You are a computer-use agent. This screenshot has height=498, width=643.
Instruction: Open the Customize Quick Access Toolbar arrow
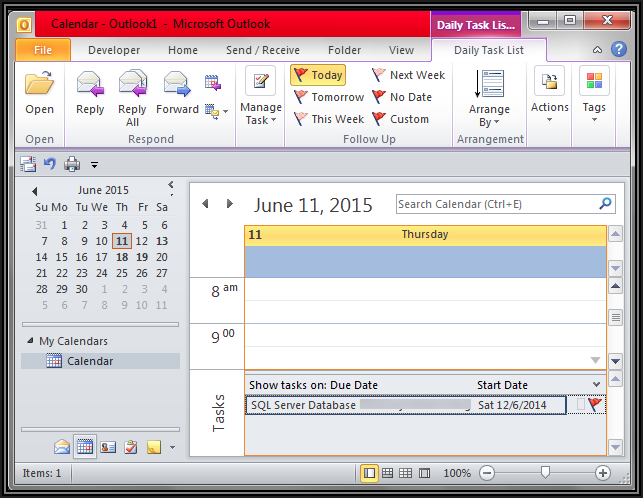click(x=94, y=165)
